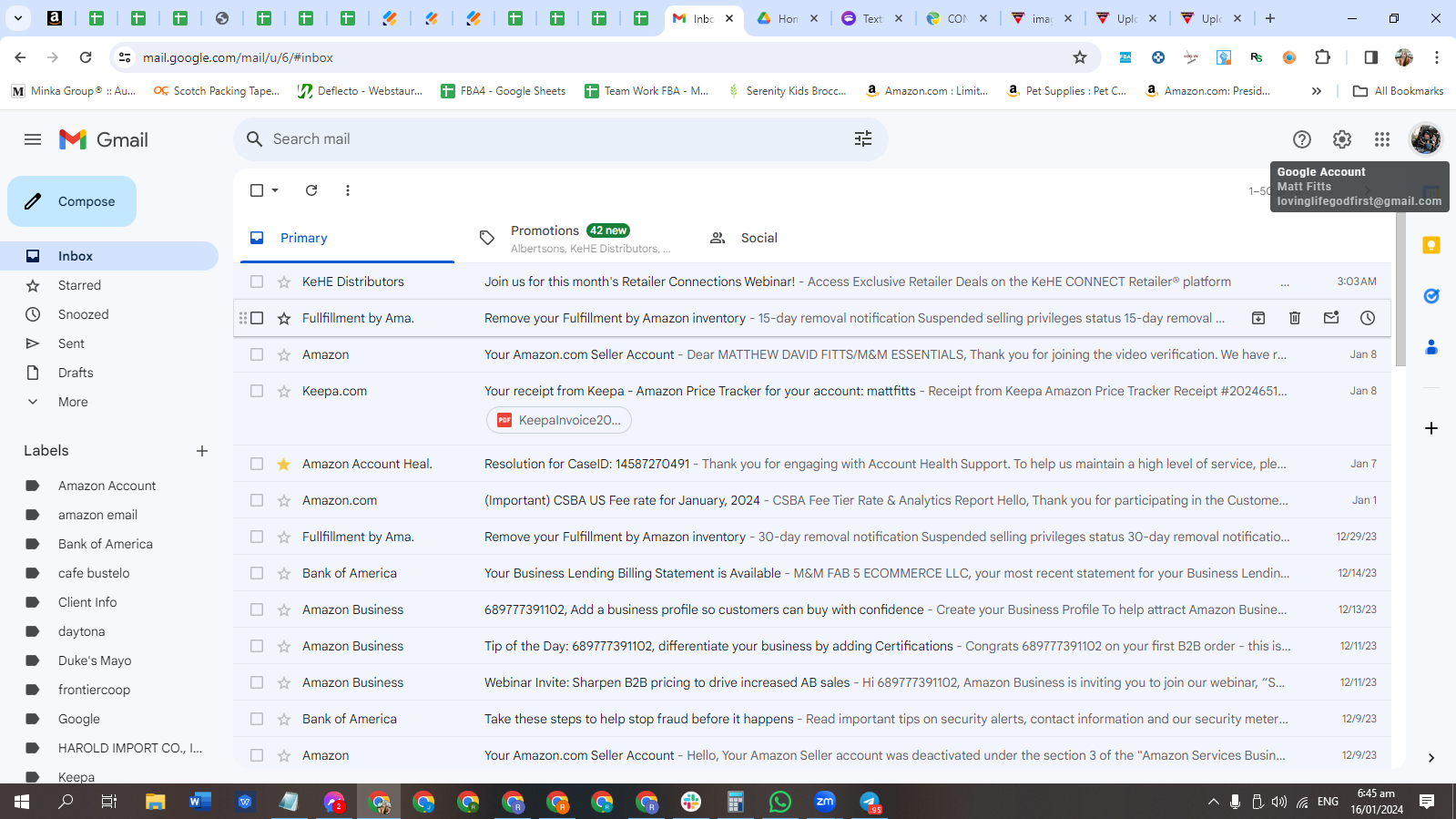Open the Google apps grid
The height and width of the screenshot is (819, 1456).
click(x=1382, y=139)
